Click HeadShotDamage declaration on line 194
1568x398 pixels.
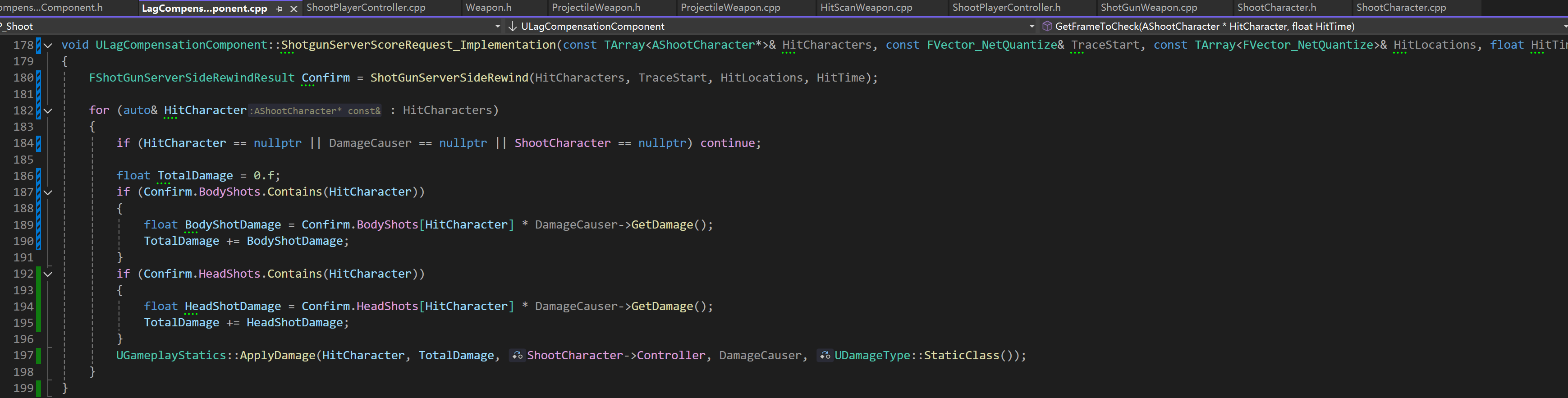(233, 307)
